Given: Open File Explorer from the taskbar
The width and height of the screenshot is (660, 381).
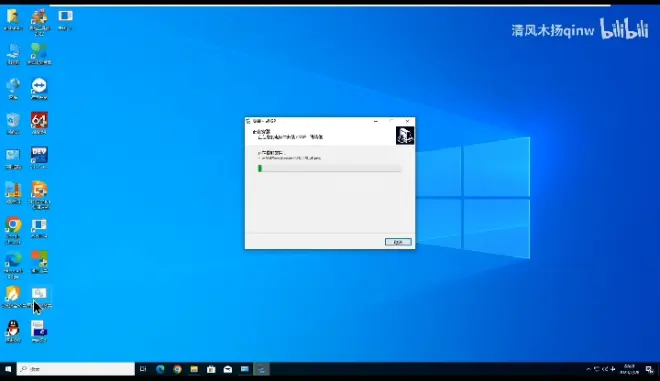Looking at the screenshot, I should [x=194, y=369].
